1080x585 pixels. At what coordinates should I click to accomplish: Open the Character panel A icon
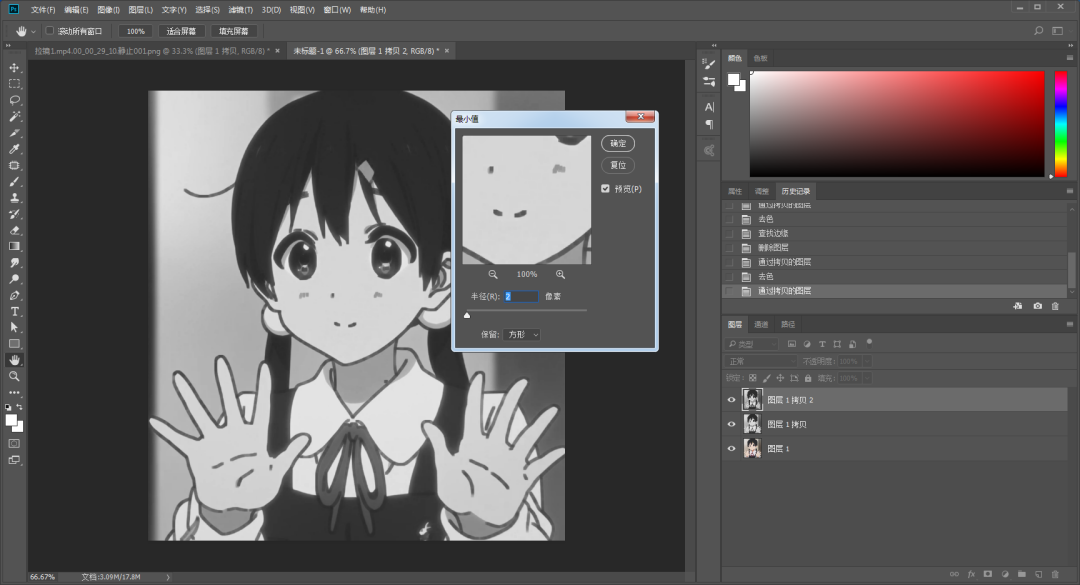point(709,107)
